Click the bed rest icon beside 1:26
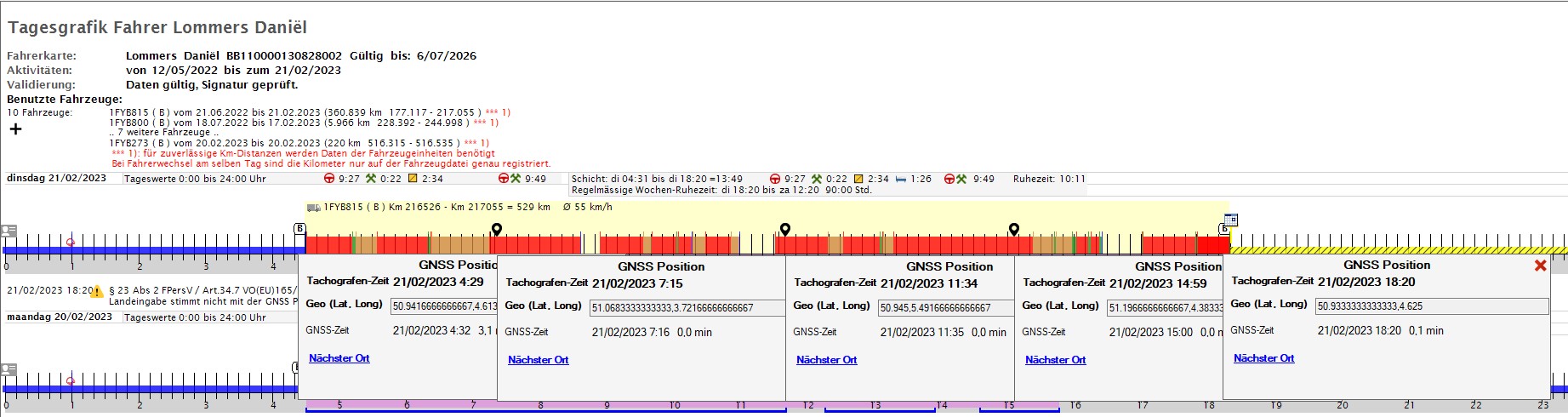 (900, 179)
